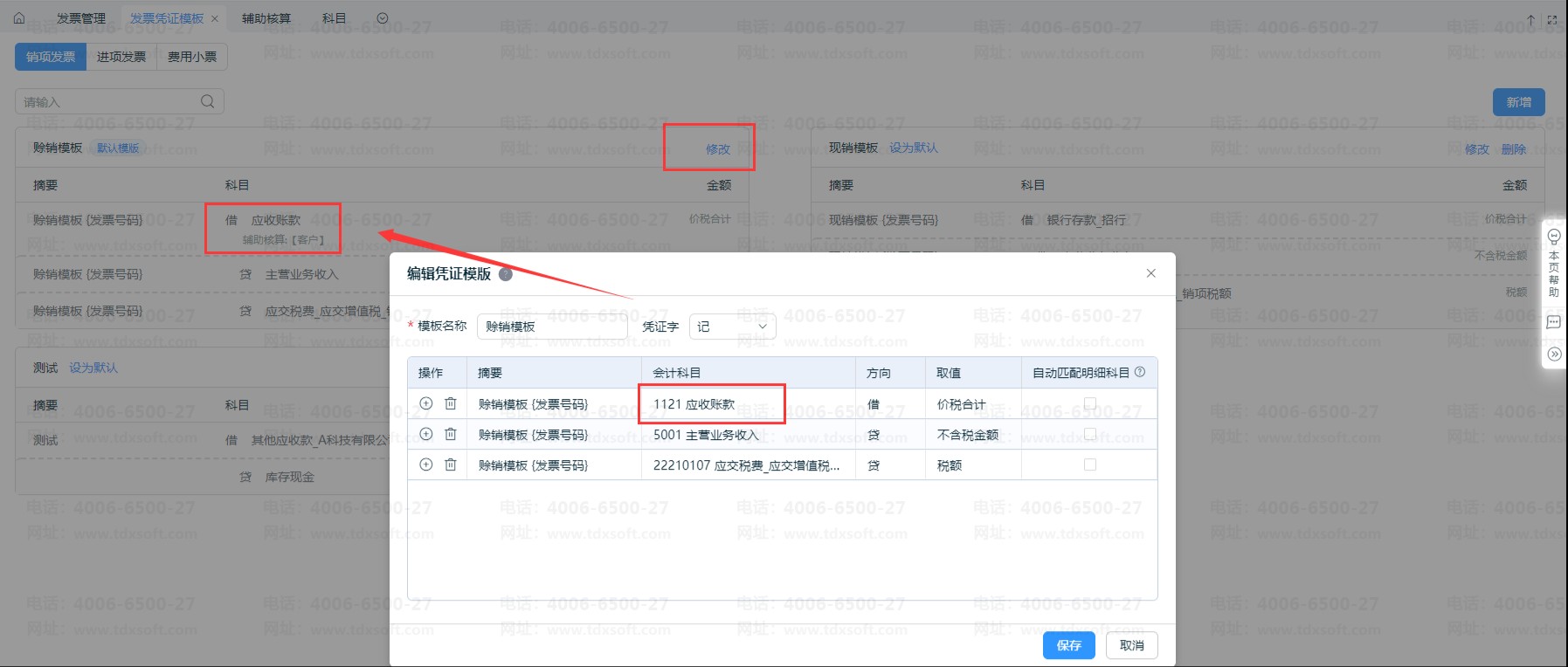Select the 进项发票 tab
The height and width of the screenshot is (667, 1568).
tap(121, 57)
